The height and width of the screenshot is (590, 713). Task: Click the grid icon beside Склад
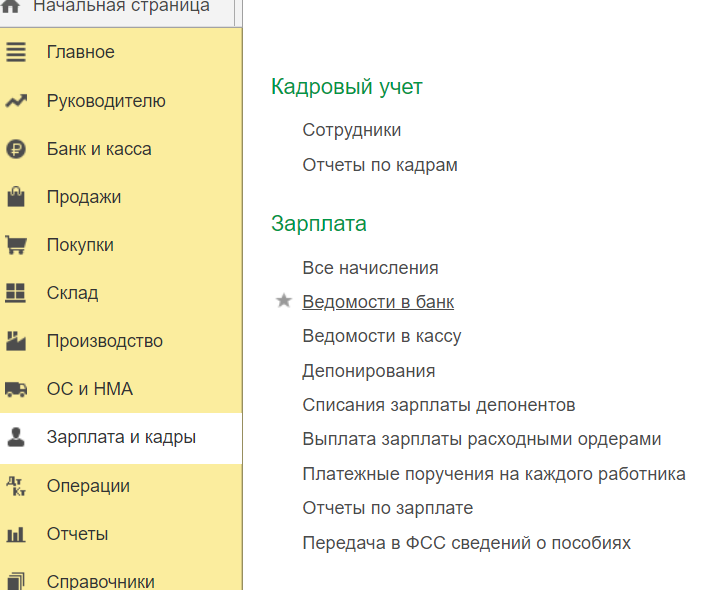pyautogui.click(x=16, y=293)
